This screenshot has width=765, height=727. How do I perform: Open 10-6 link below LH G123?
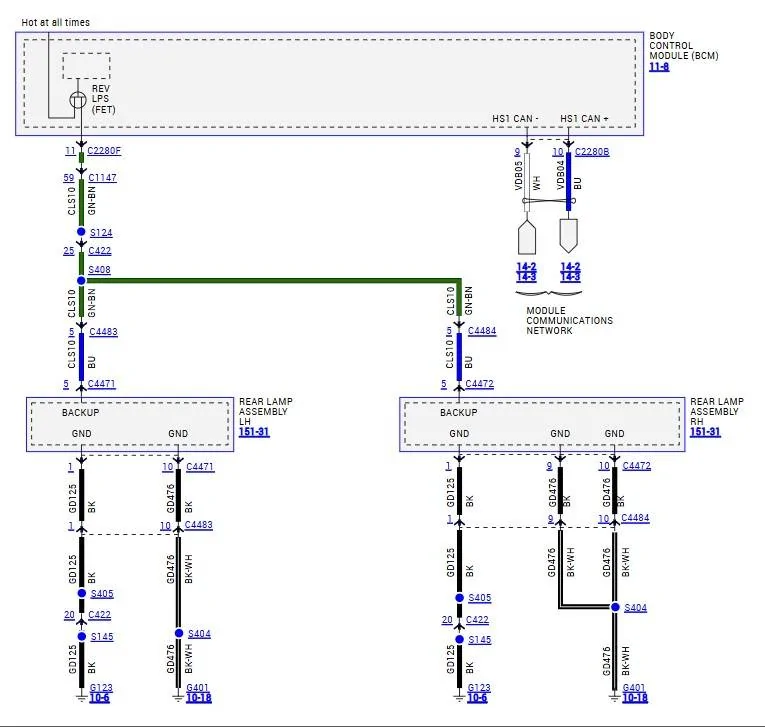coord(100,698)
